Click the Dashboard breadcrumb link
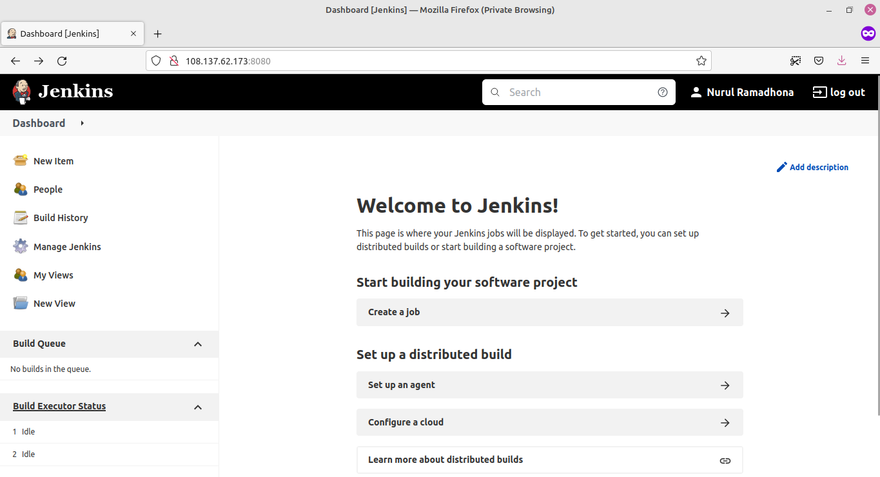 pos(39,123)
